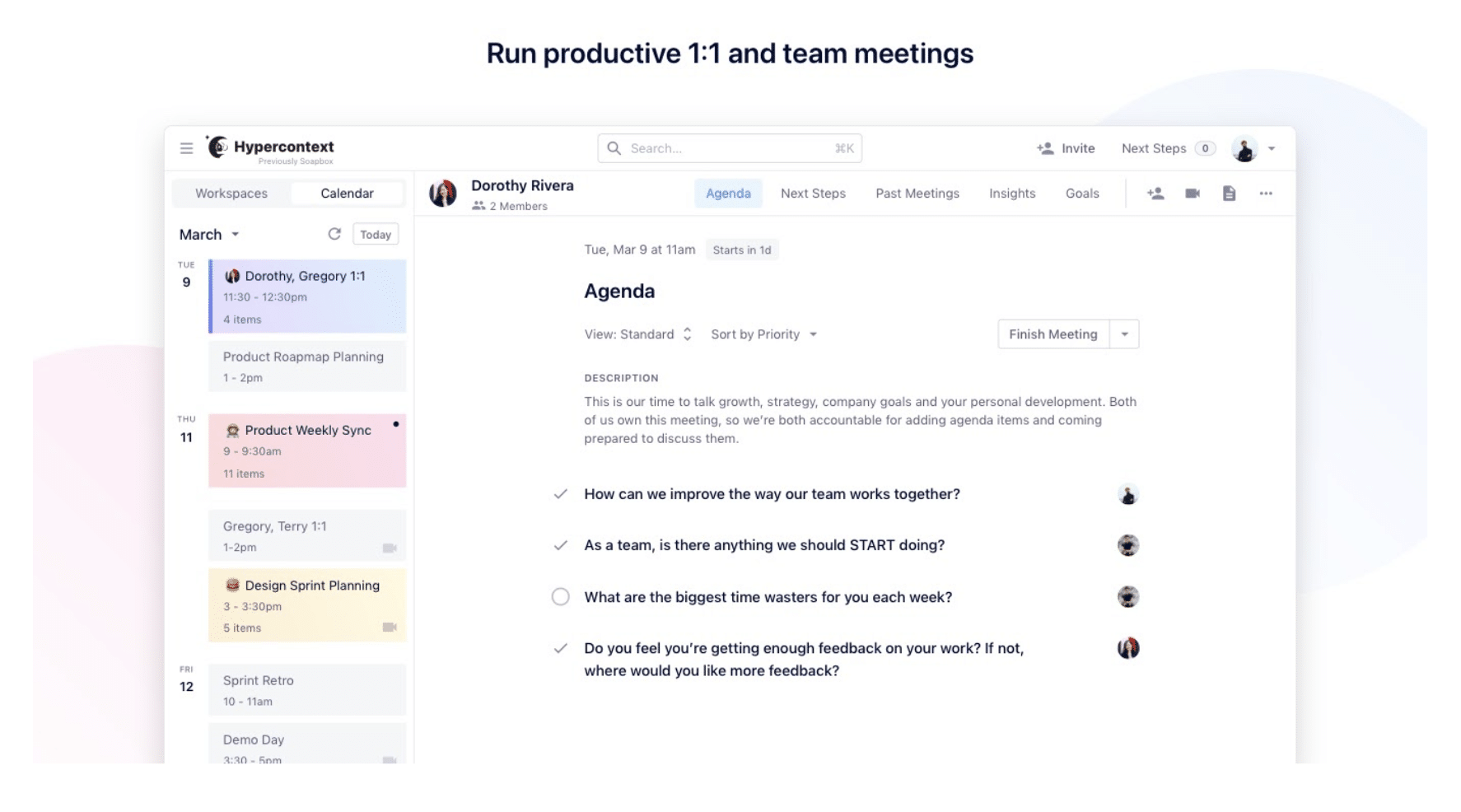This screenshot has height=812, width=1461.
Task: Click 'How can we improve the way' text
Action: [x=772, y=494]
